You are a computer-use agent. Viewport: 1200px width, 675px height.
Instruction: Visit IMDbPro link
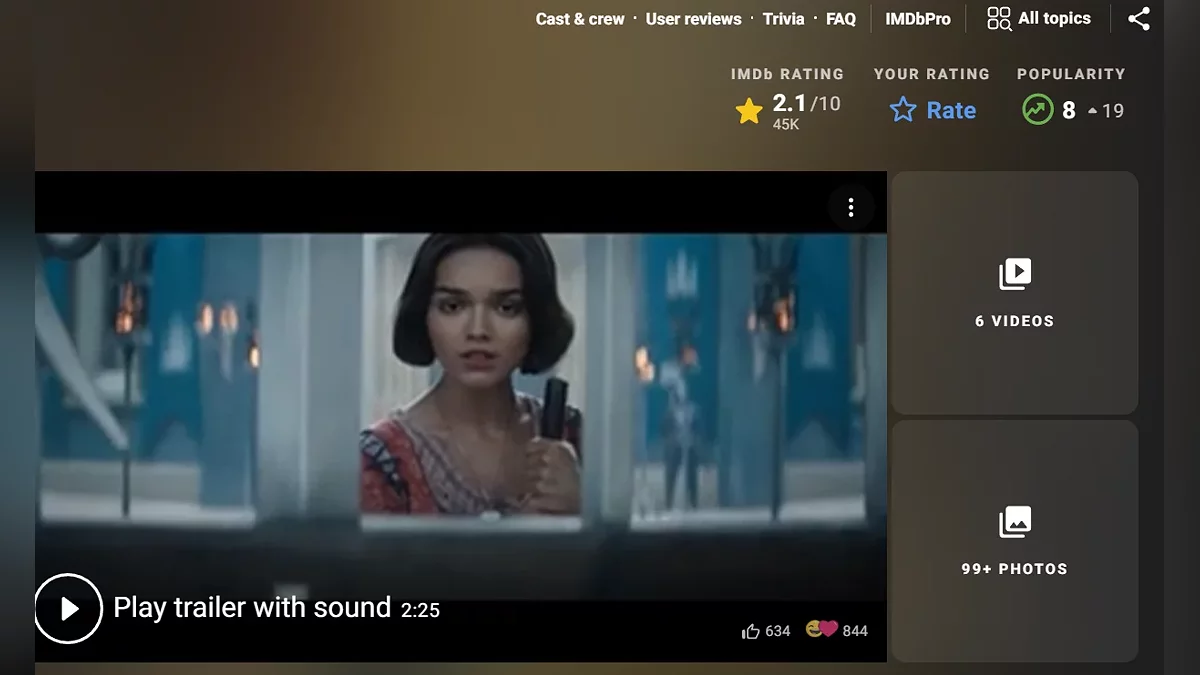(917, 19)
